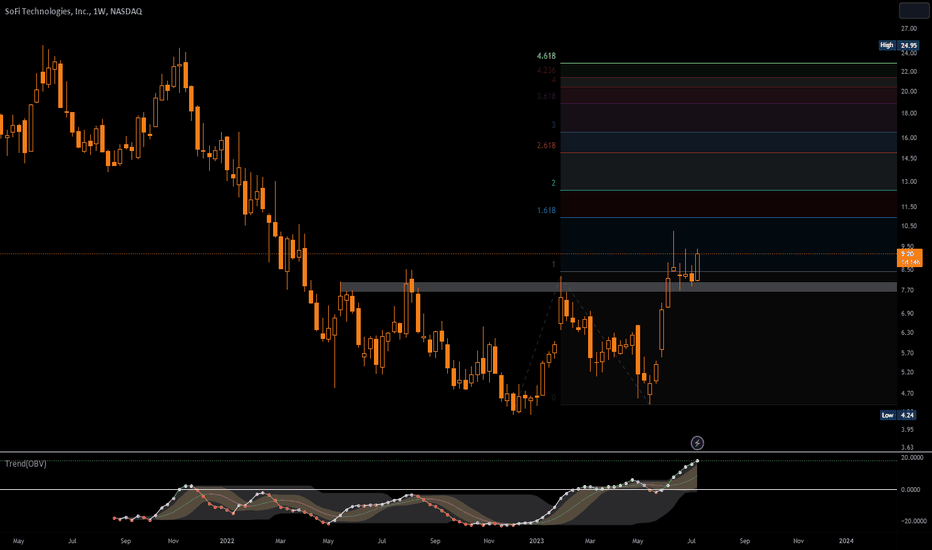This screenshot has height=550, width=932.
Task: Click the High 24.95 price label
Action: pyautogui.click(x=899, y=45)
